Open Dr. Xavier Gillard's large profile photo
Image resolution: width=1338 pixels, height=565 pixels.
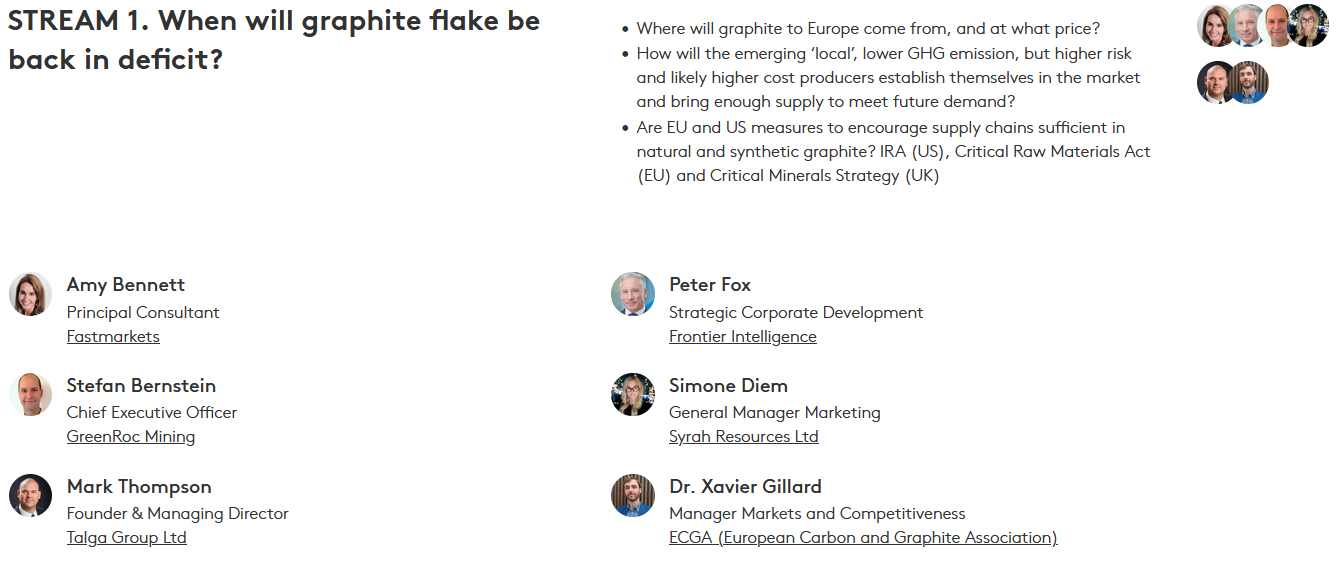coord(632,496)
